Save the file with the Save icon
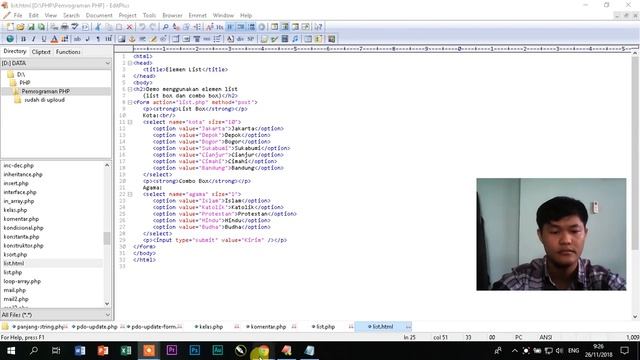Image resolution: width=640 pixels, height=360 pixels. [x=31, y=27]
